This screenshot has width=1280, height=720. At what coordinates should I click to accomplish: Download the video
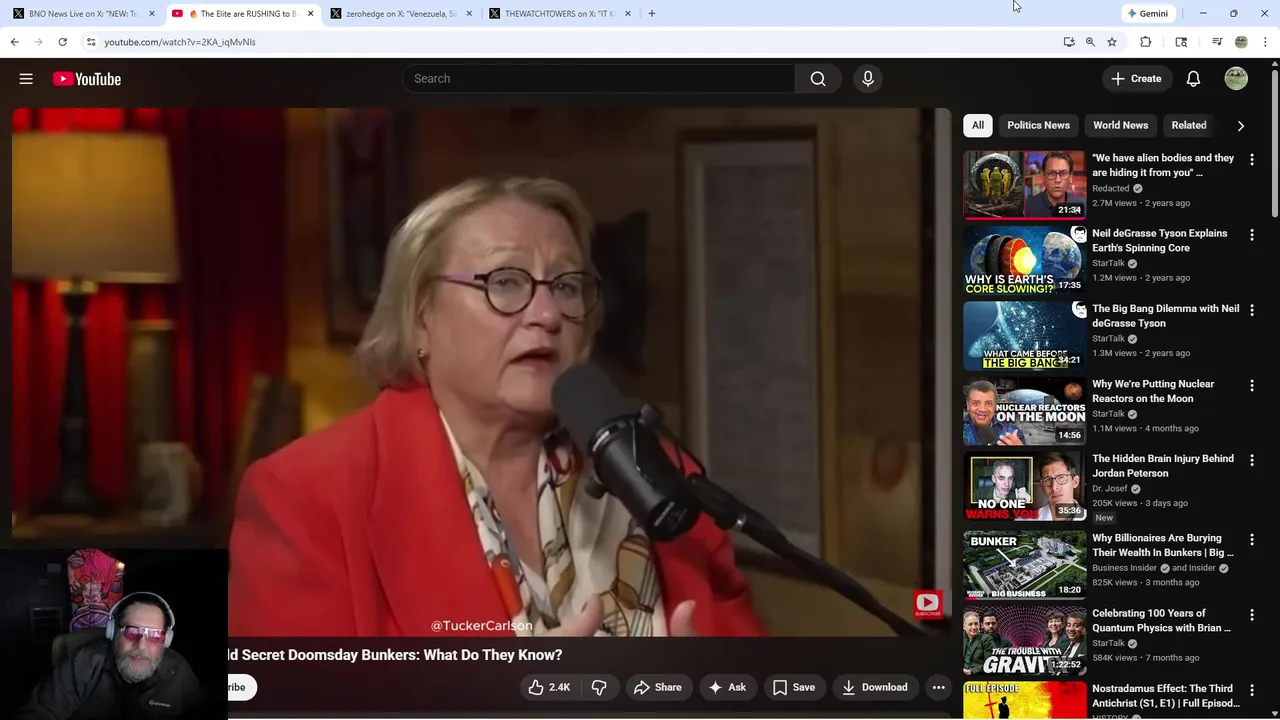point(875,687)
